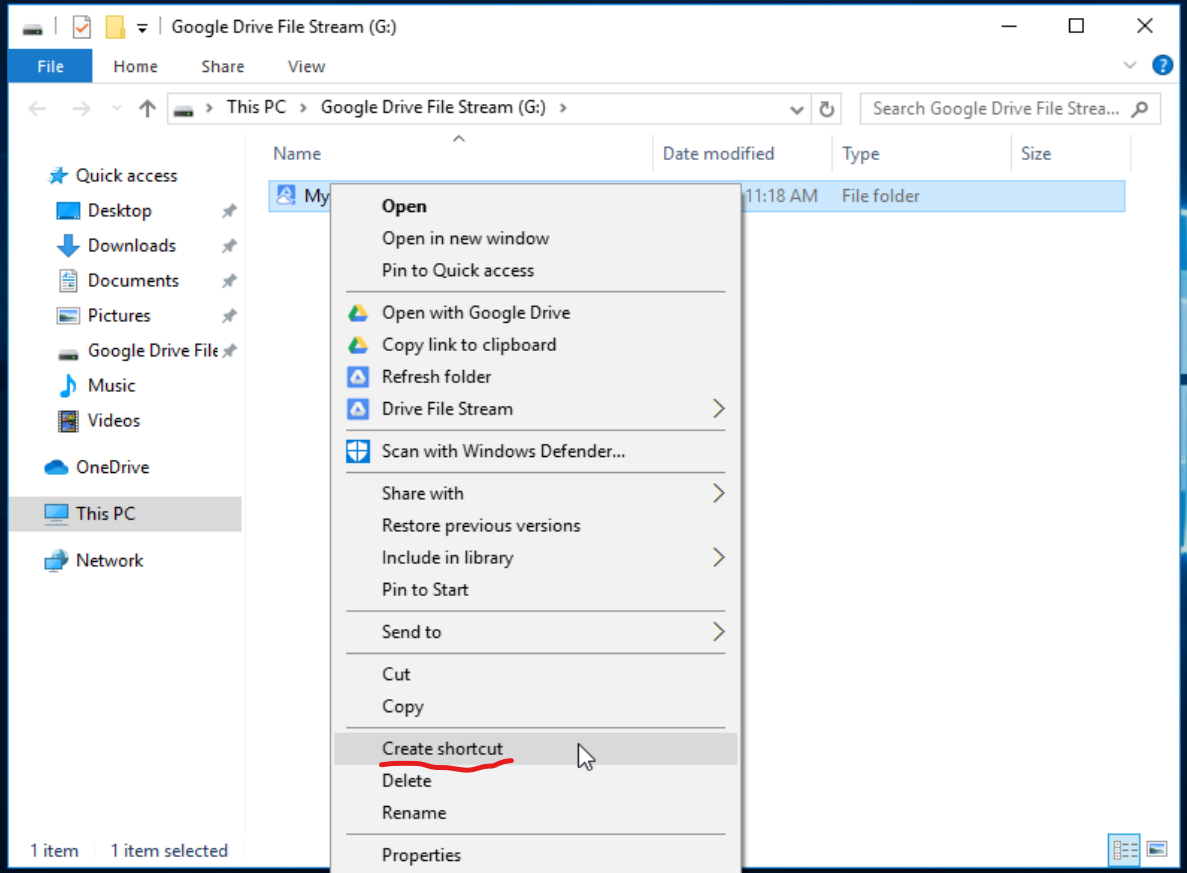
Task: Unpin Desktop using its pin icon
Action: click(x=229, y=211)
